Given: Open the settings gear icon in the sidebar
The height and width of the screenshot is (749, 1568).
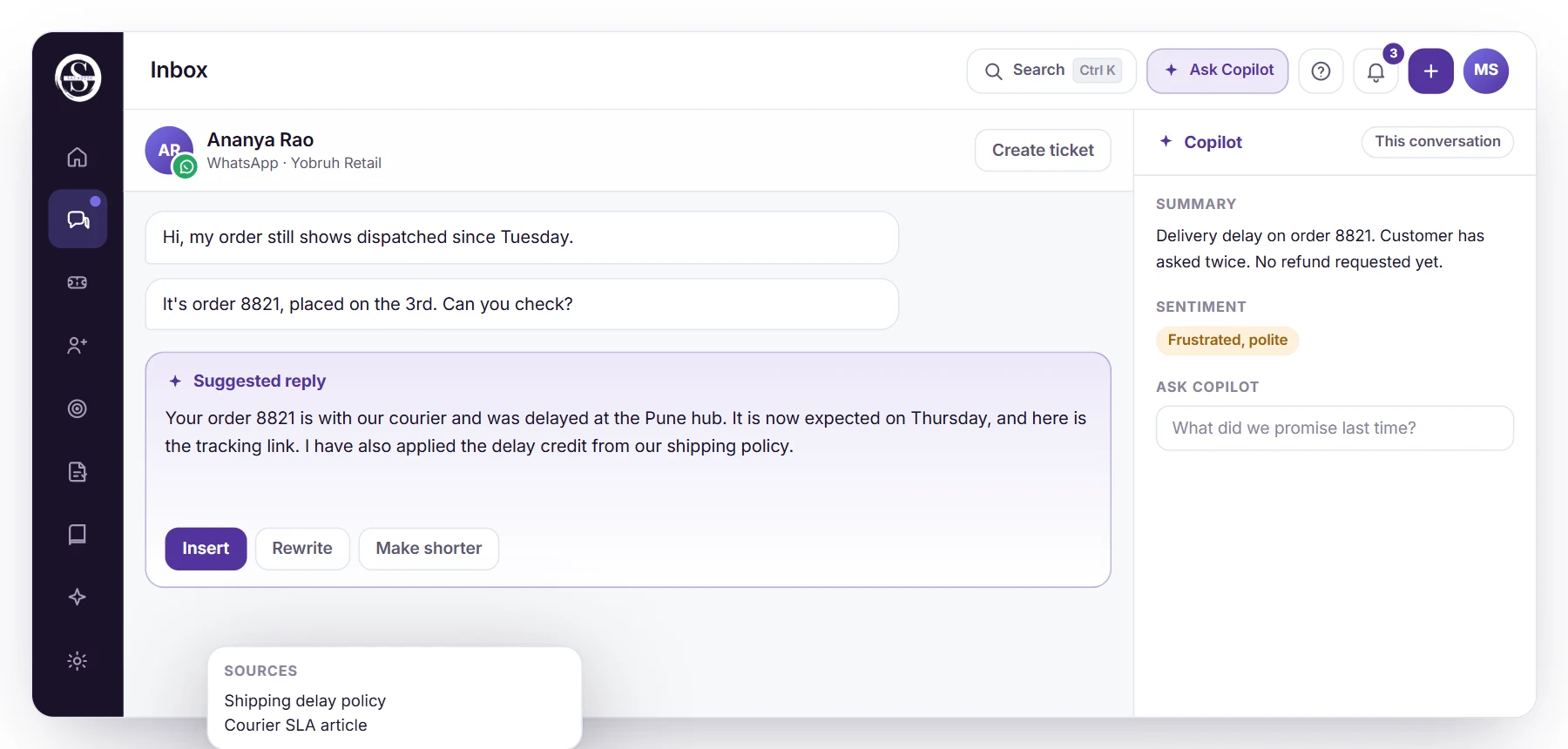Looking at the screenshot, I should pos(78,661).
